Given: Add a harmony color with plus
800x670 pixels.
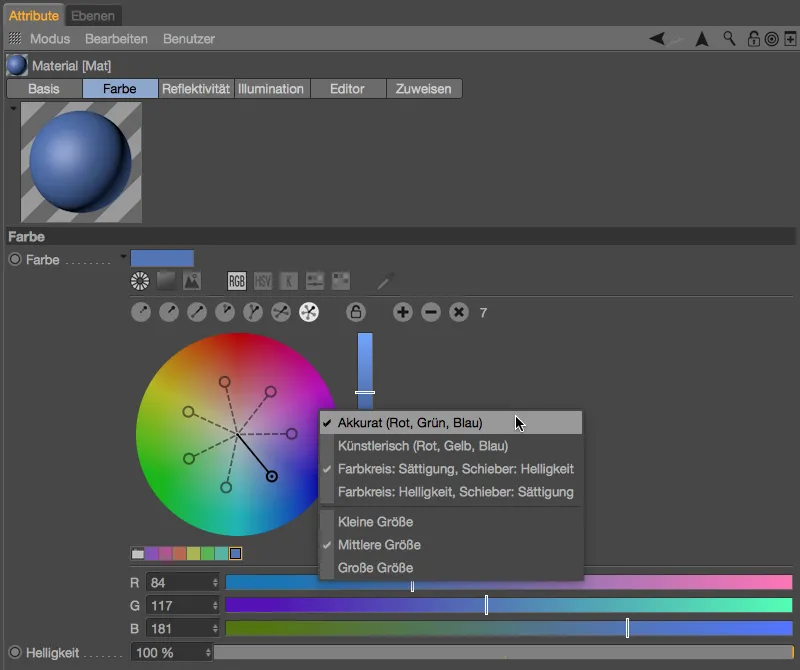Looking at the screenshot, I should point(403,312).
